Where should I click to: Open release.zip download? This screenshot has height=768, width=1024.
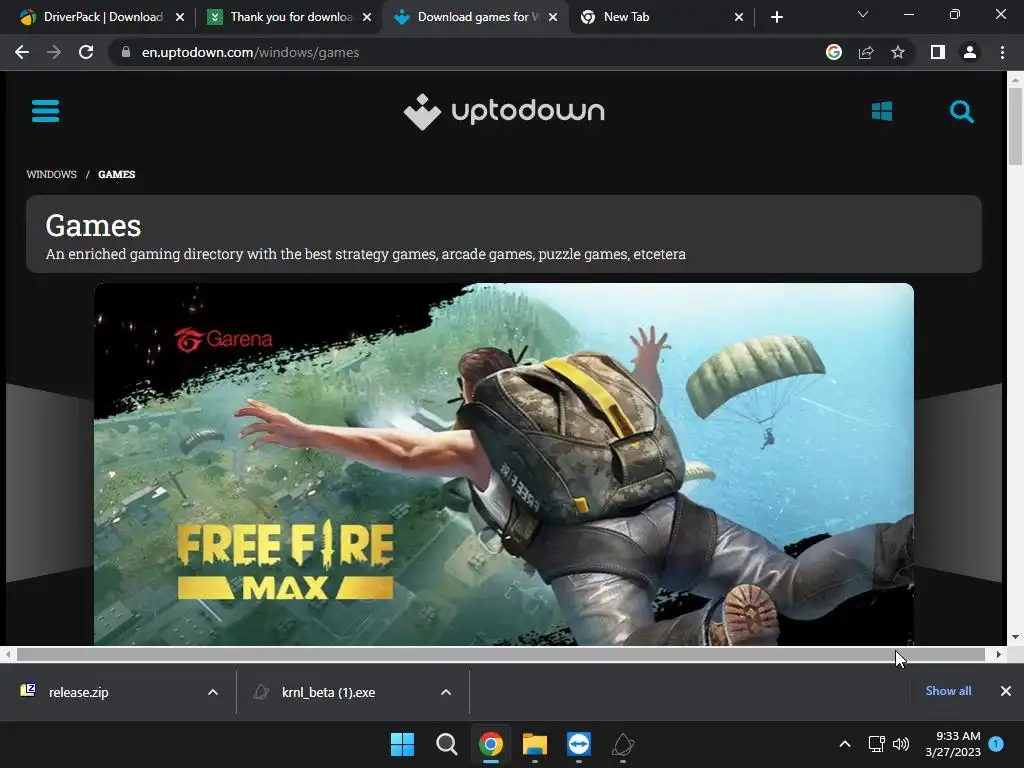(78, 692)
